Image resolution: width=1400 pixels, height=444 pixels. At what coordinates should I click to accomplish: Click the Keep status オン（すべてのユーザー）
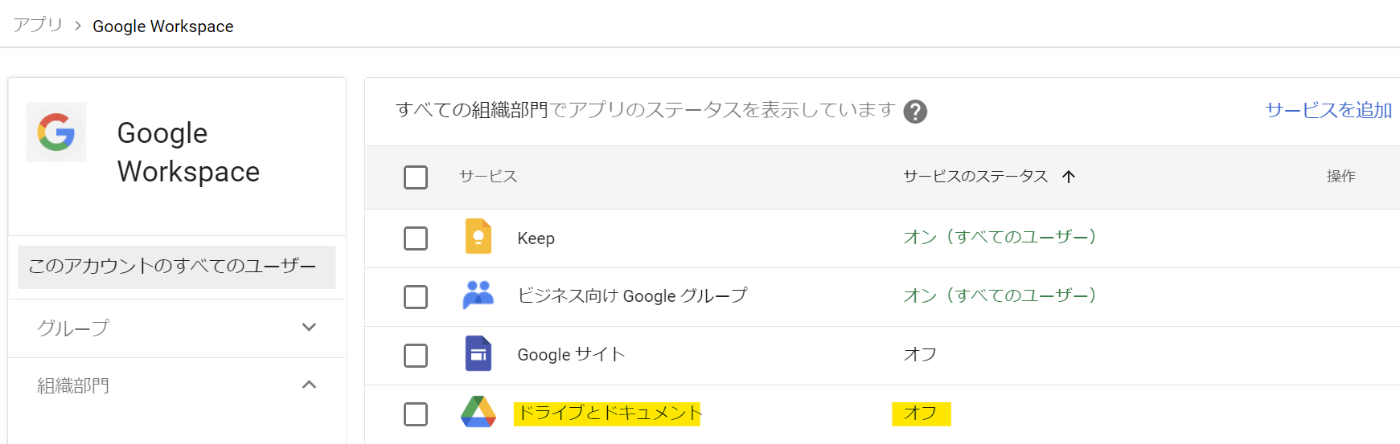1000,237
